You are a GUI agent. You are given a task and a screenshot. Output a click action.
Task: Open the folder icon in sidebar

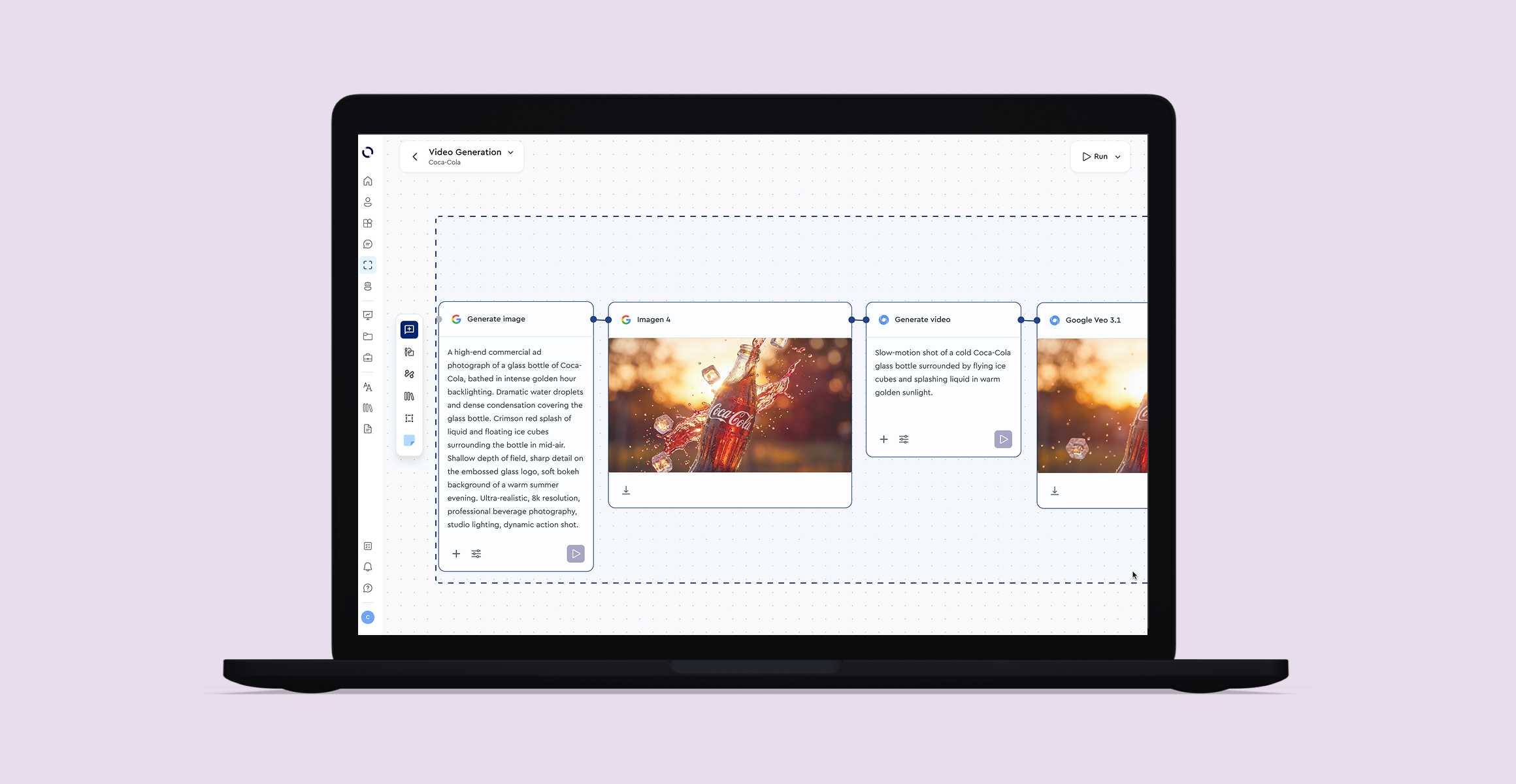[368, 336]
